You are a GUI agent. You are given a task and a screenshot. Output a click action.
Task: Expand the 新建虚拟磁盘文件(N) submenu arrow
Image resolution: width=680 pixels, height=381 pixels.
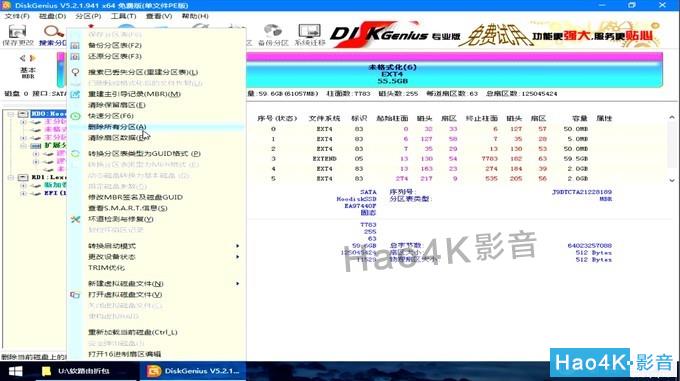click(237, 283)
